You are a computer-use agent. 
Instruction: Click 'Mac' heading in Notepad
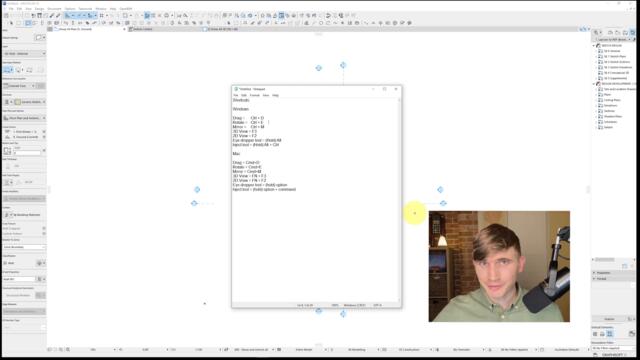(x=236, y=154)
